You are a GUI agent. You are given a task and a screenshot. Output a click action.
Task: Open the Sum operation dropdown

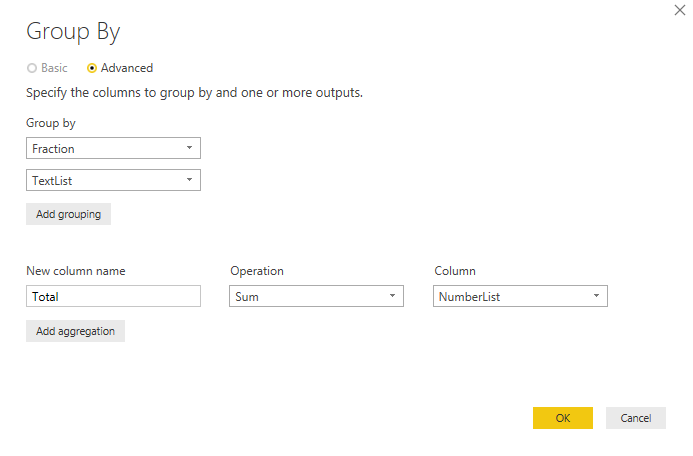[316, 296]
